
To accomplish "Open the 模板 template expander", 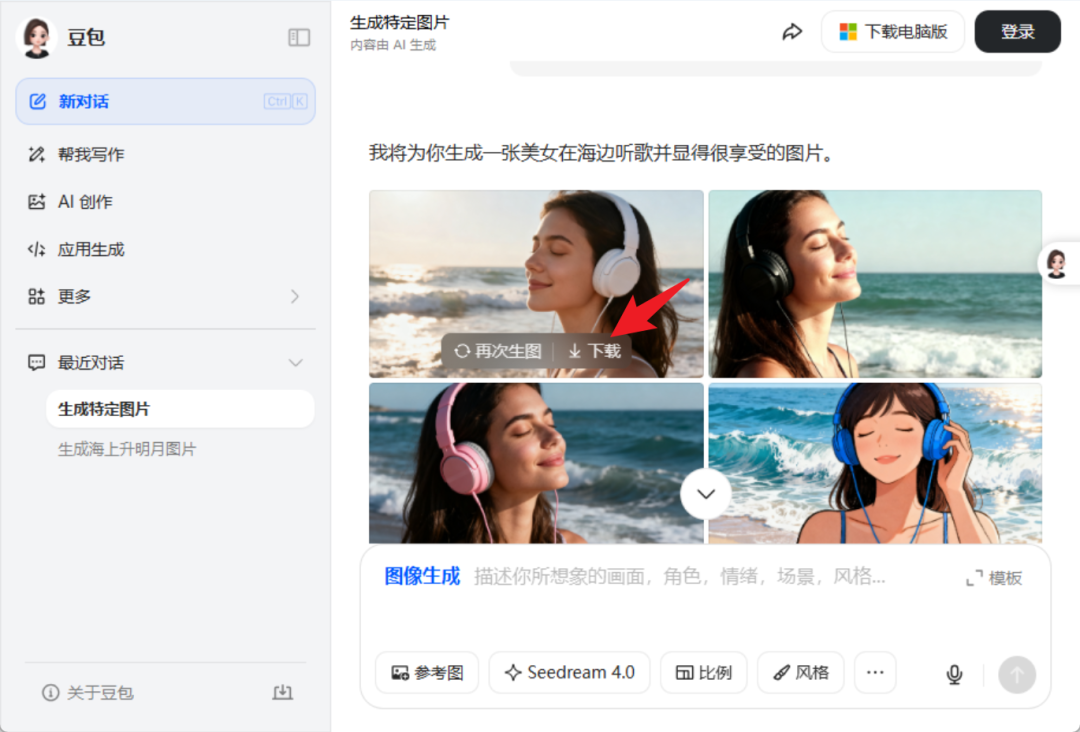I will 994,578.
